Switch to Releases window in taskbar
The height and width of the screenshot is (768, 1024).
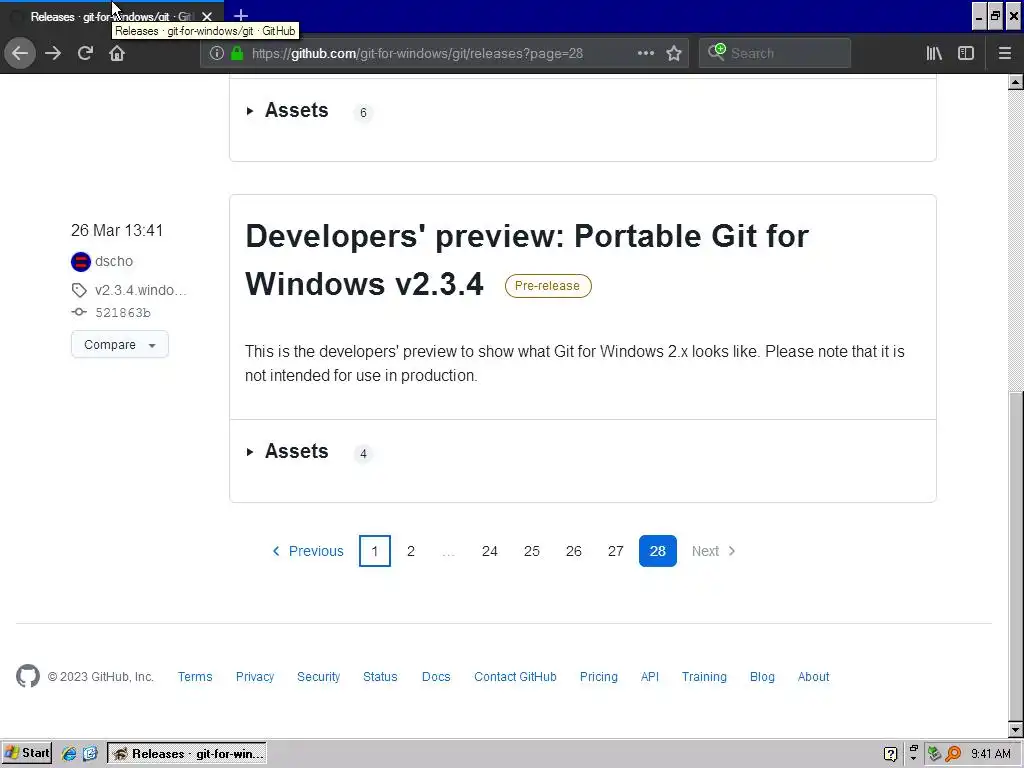(187, 754)
